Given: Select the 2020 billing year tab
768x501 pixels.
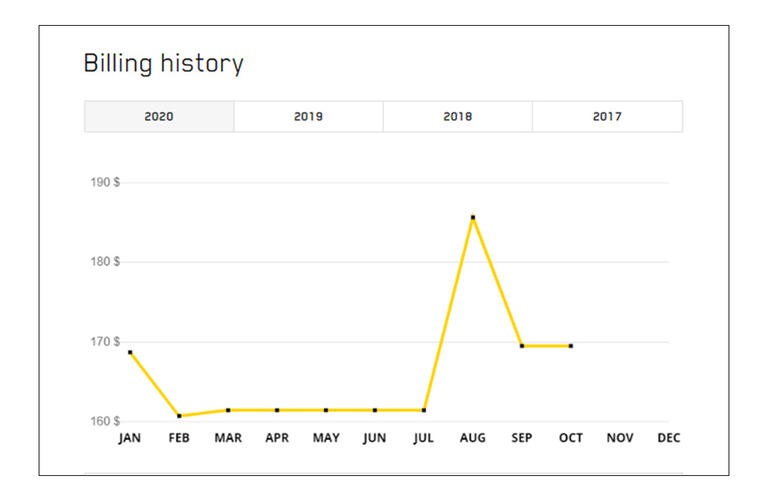Looking at the screenshot, I should coord(159,117).
